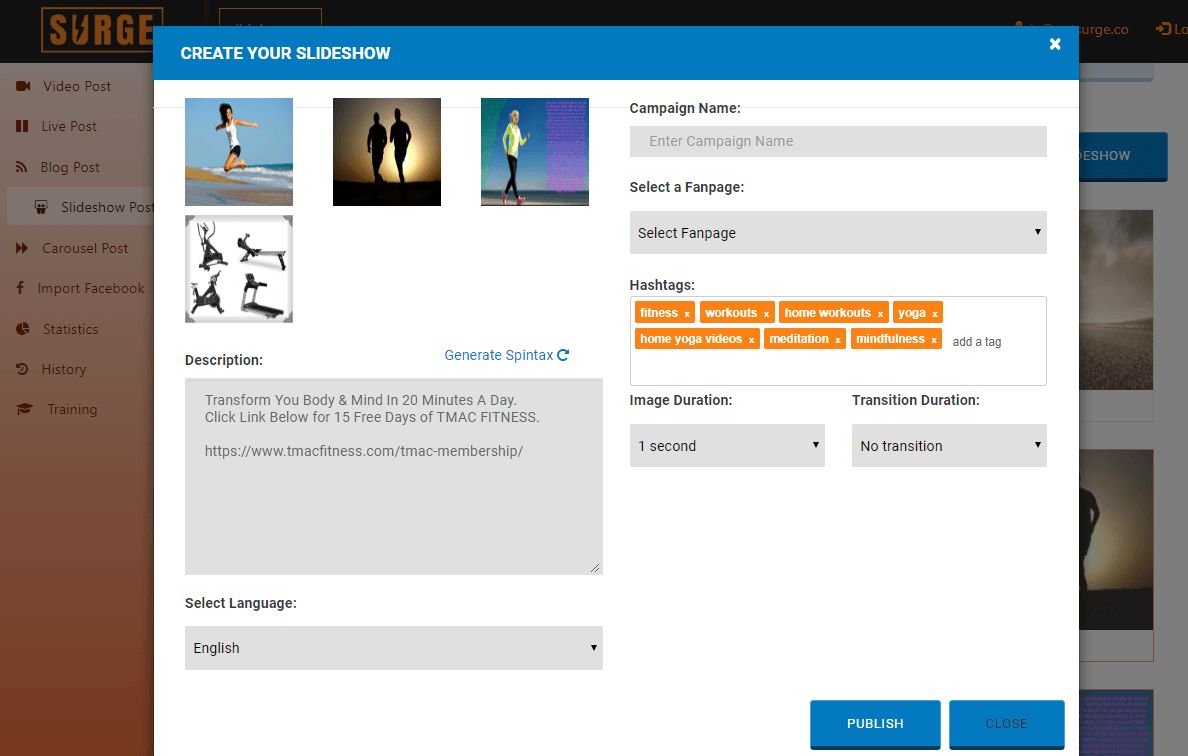
Task: Close the Create Your Slideshow dialog
Action: [x=1055, y=44]
